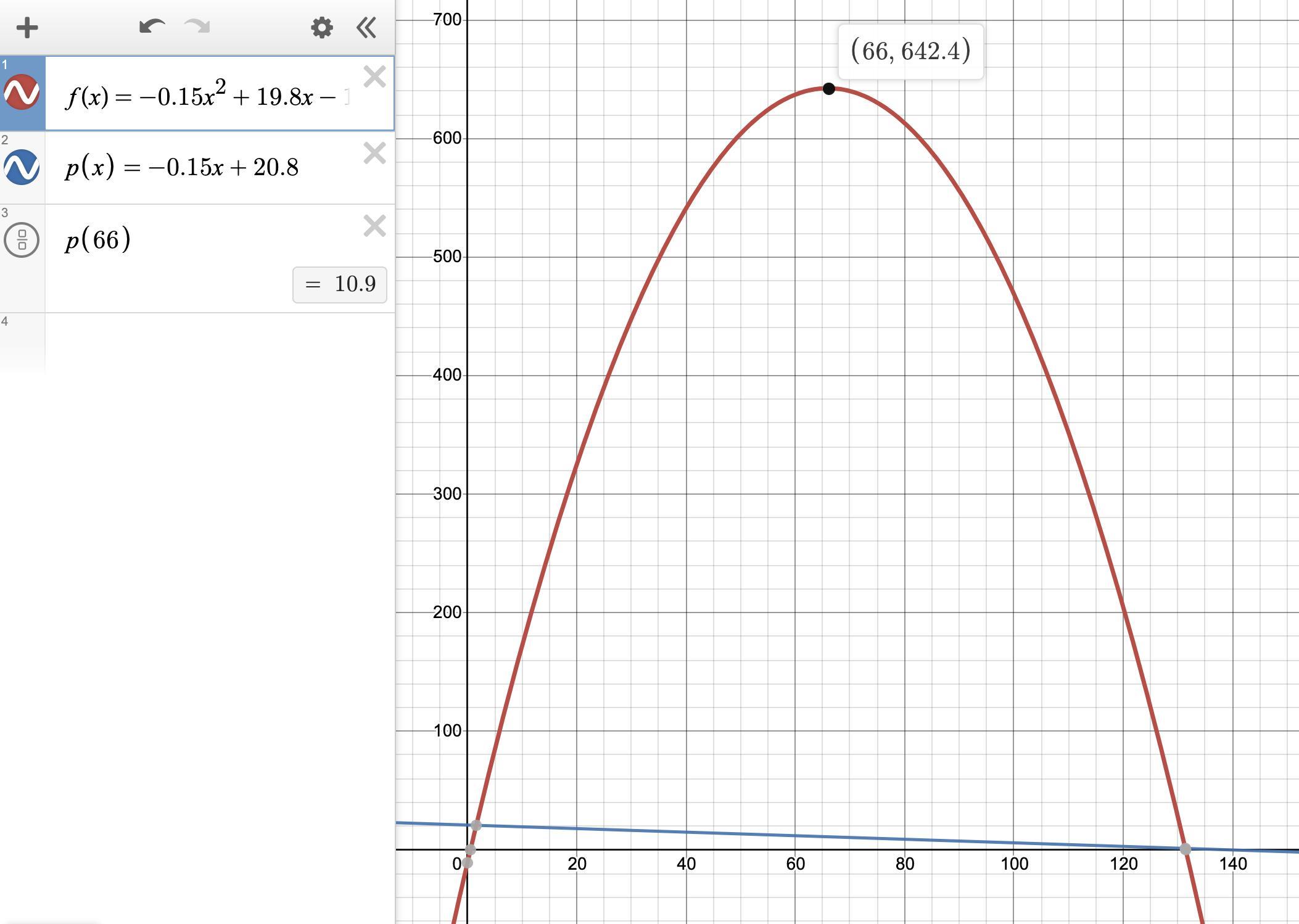Remove the p(x) expression
Screen dimensions: 1299x924
click(x=374, y=153)
